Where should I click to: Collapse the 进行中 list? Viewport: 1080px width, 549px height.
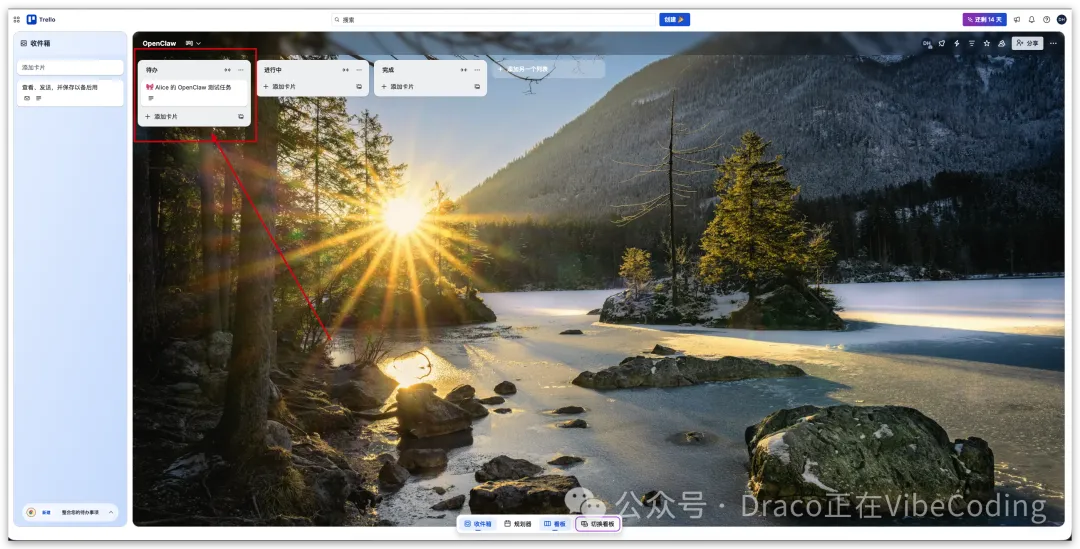[x=345, y=70]
